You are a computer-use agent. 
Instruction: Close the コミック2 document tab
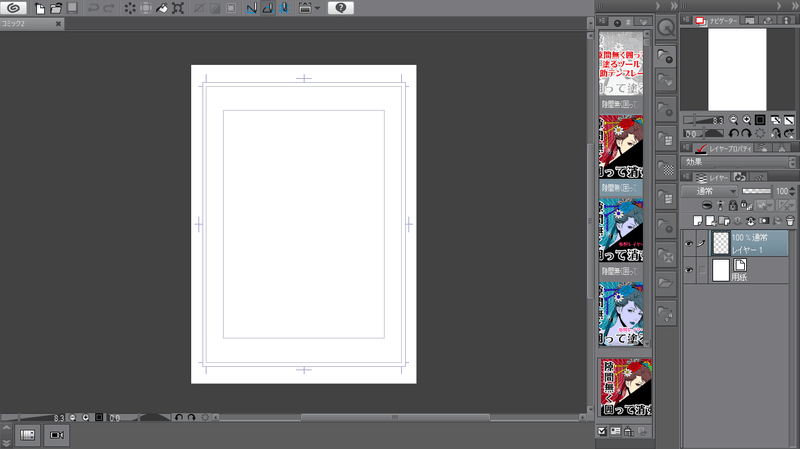point(58,24)
